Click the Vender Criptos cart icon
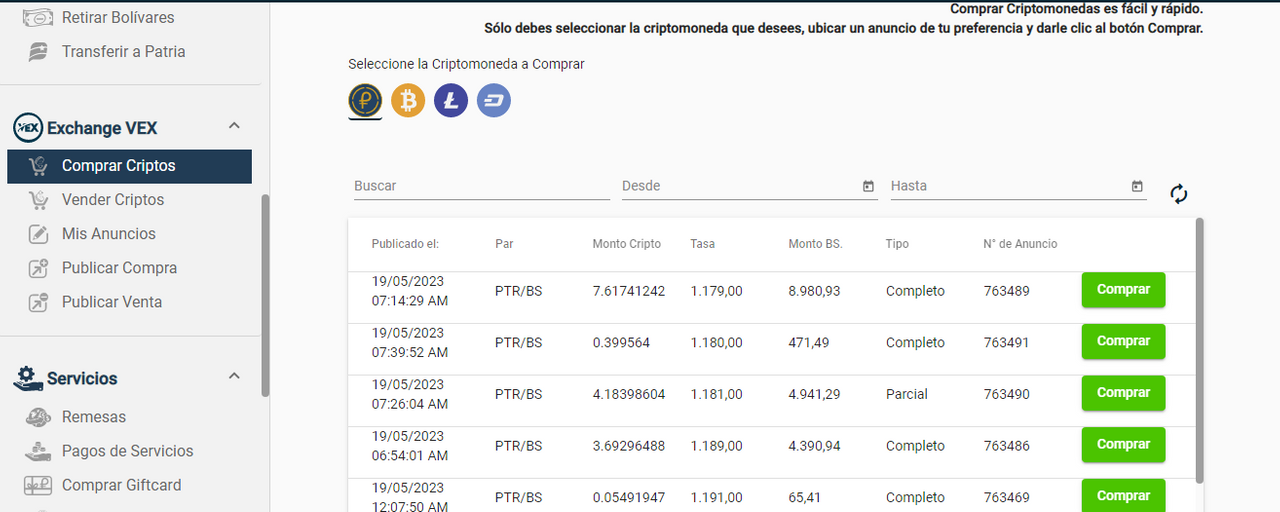This screenshot has height=512, width=1280. [38, 200]
